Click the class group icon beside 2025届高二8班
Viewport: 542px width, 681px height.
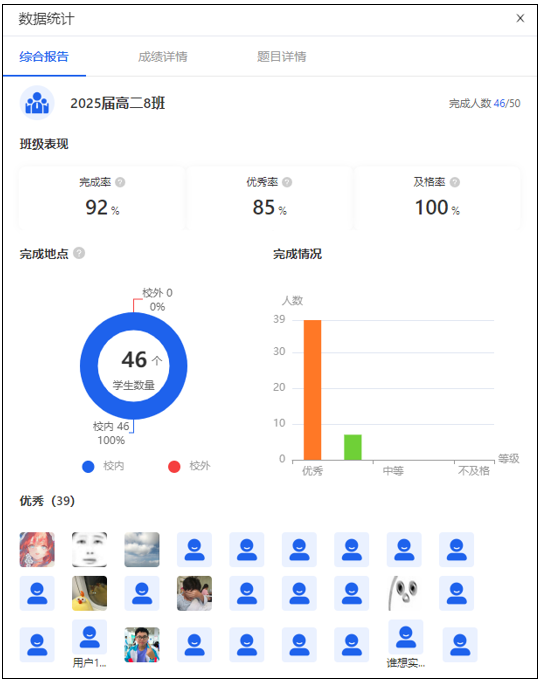[x=37, y=103]
